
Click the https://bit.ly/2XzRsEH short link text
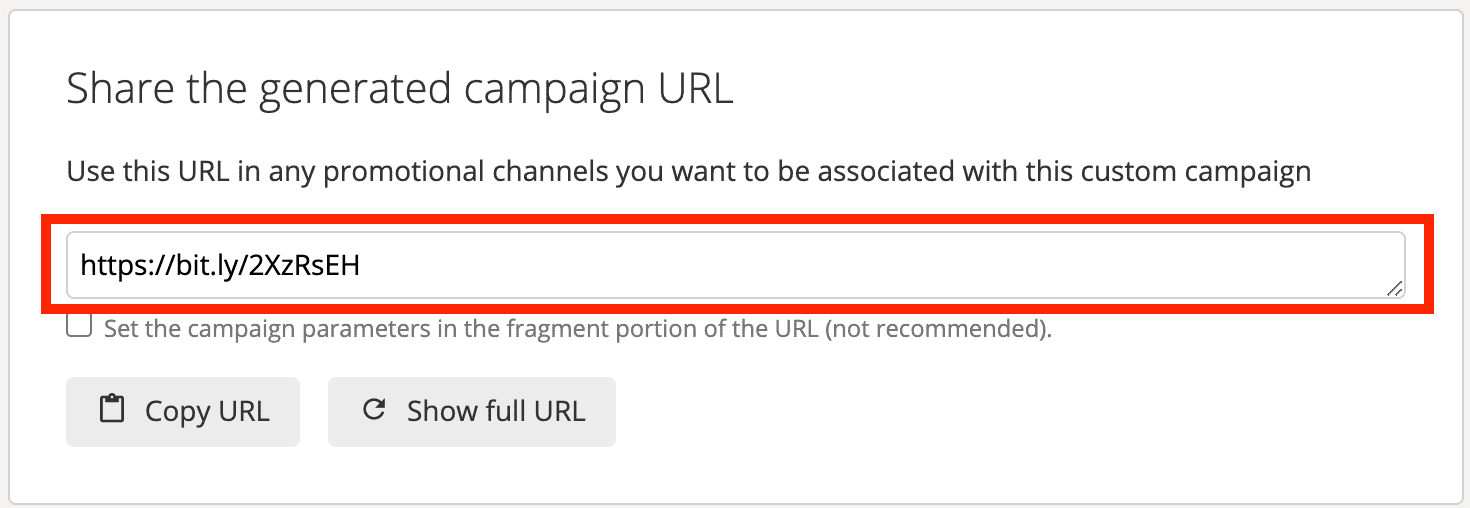(219, 266)
